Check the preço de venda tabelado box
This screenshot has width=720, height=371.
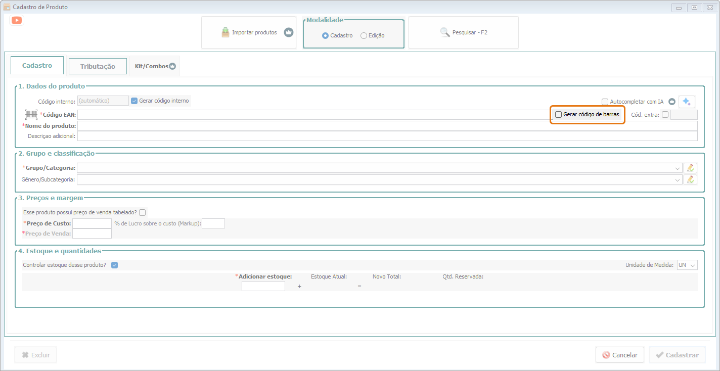point(143,213)
